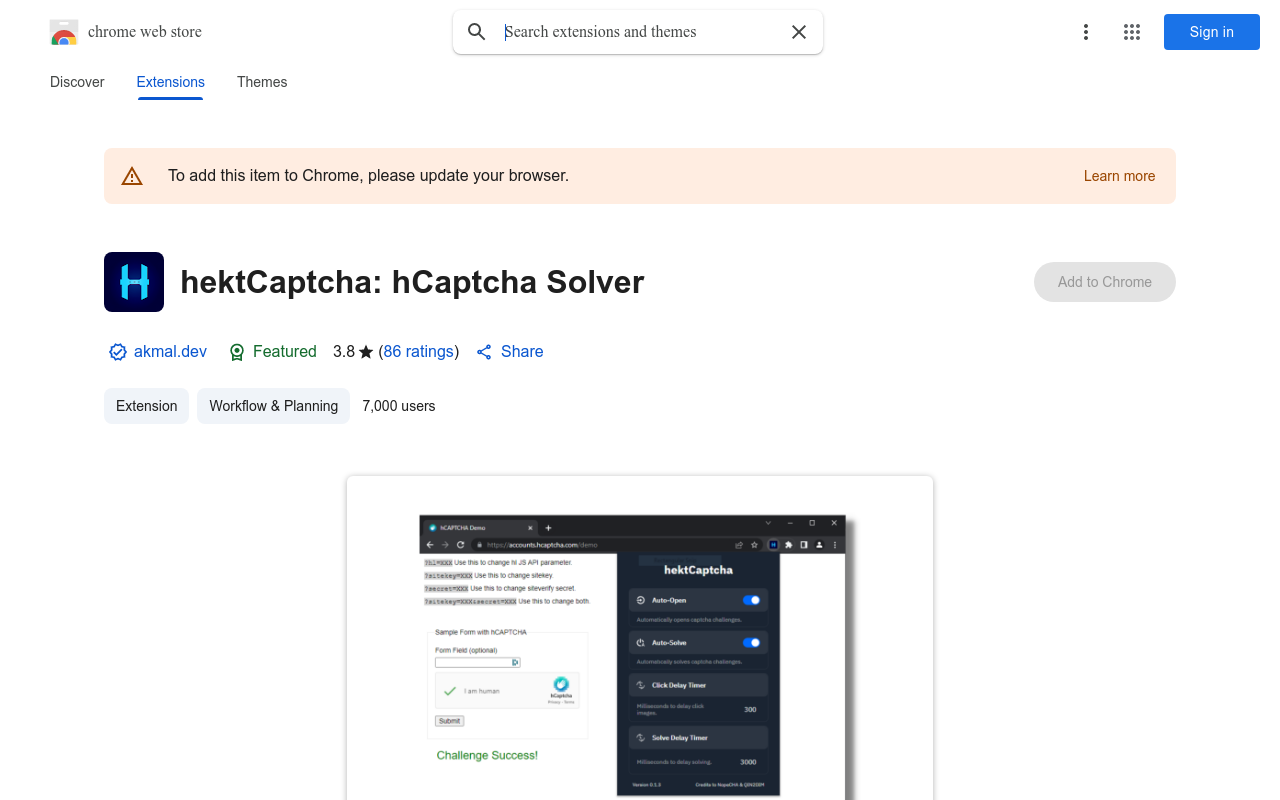Select the Workflow & Planning category tag
Viewport: 1280px width, 800px height.
pos(273,406)
